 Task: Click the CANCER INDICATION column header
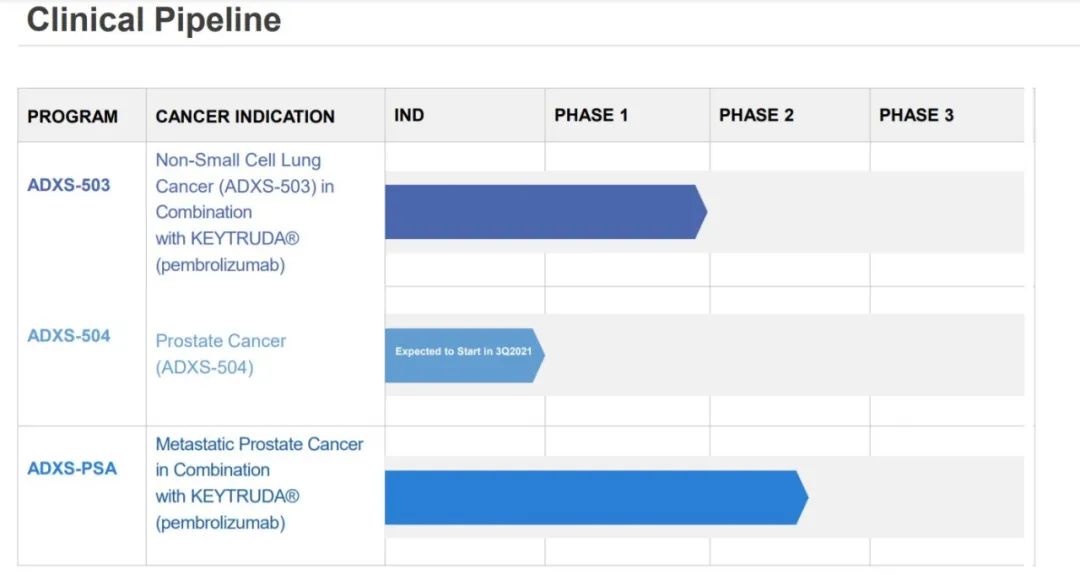(245, 116)
